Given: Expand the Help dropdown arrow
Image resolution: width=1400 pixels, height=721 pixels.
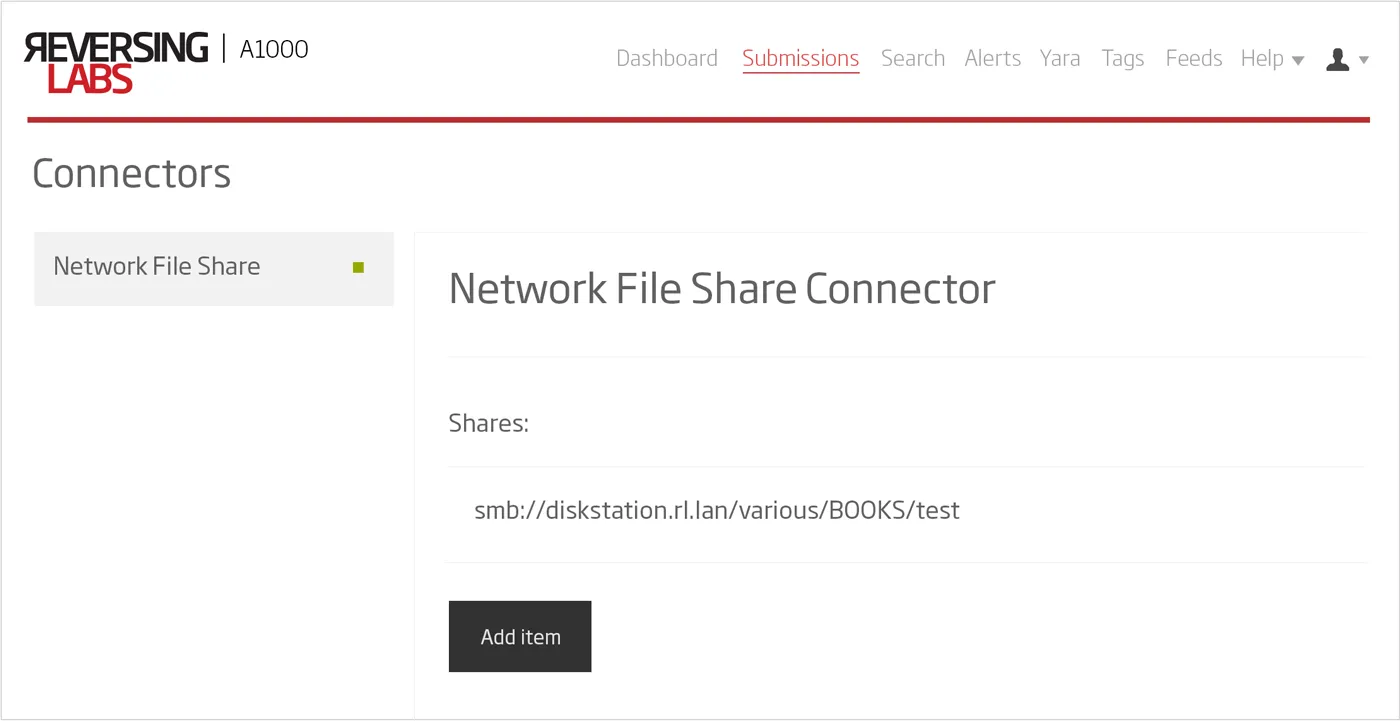Looking at the screenshot, I should click(x=1298, y=60).
